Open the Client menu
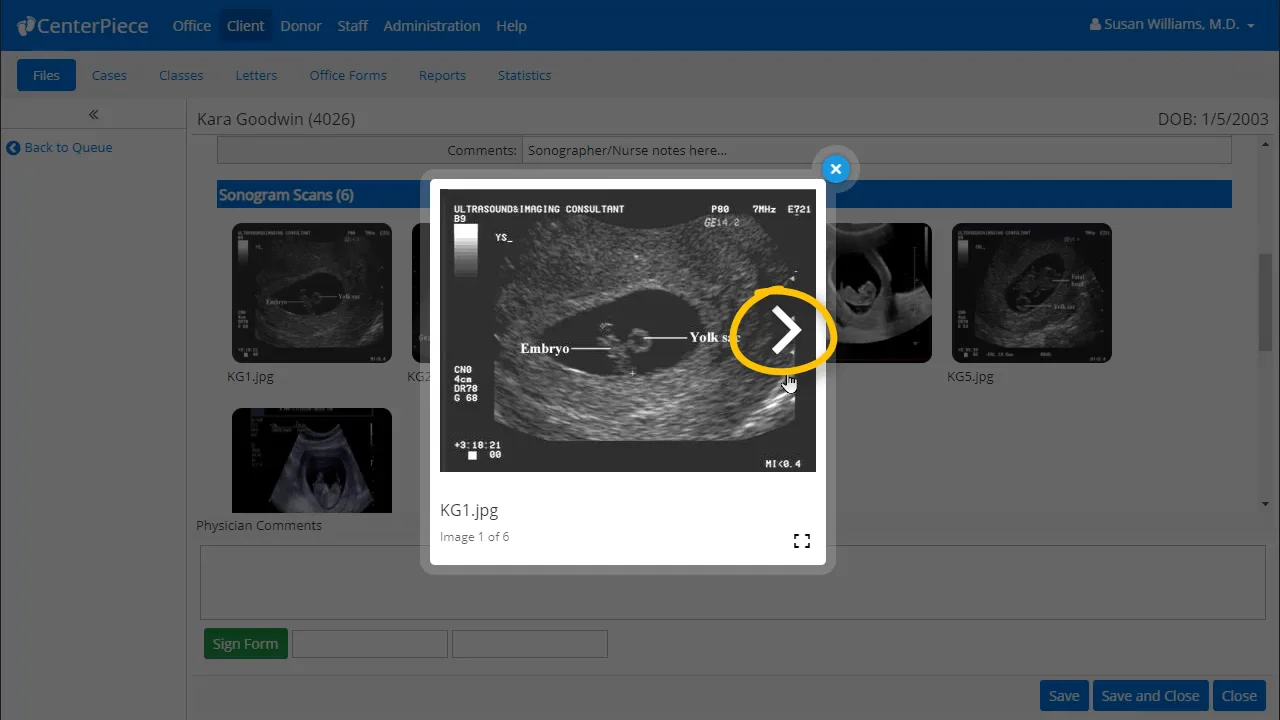 tap(245, 26)
